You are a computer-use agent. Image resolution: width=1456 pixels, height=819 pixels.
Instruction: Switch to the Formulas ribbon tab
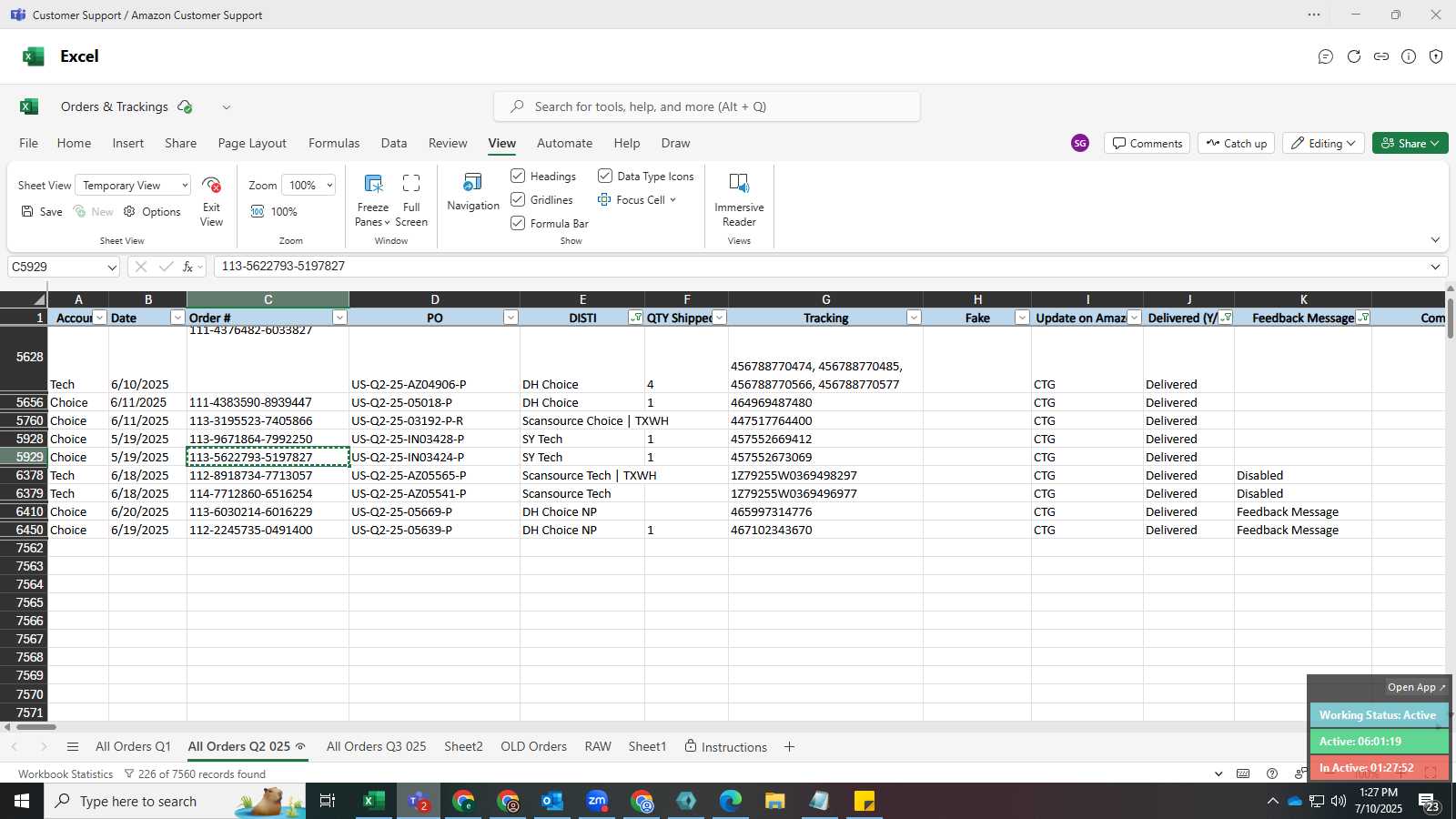(x=334, y=143)
